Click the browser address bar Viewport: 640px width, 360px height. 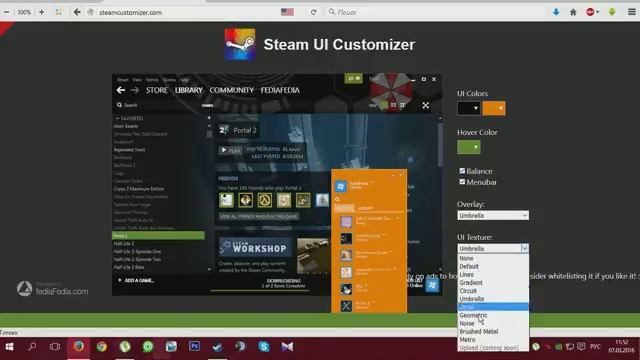pos(188,12)
